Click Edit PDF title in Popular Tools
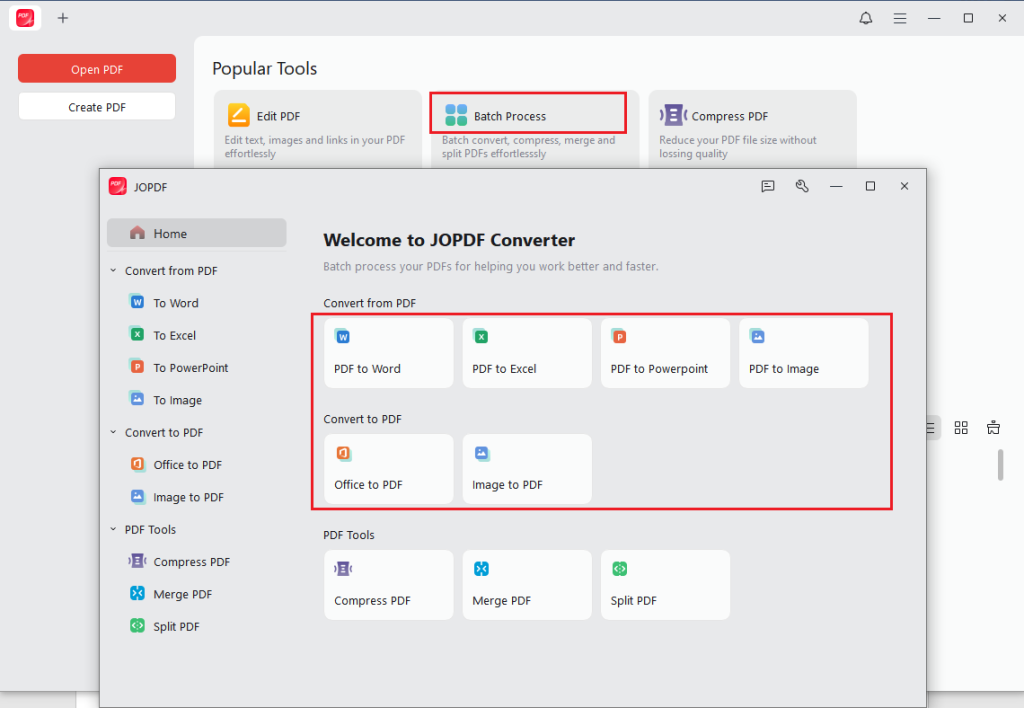The width and height of the screenshot is (1024, 708). [278, 116]
